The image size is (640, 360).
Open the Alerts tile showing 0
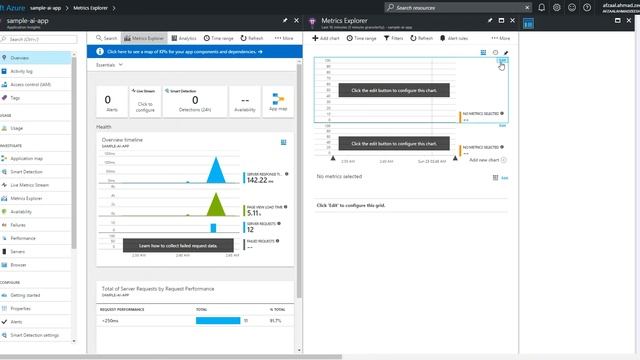(x=111, y=102)
